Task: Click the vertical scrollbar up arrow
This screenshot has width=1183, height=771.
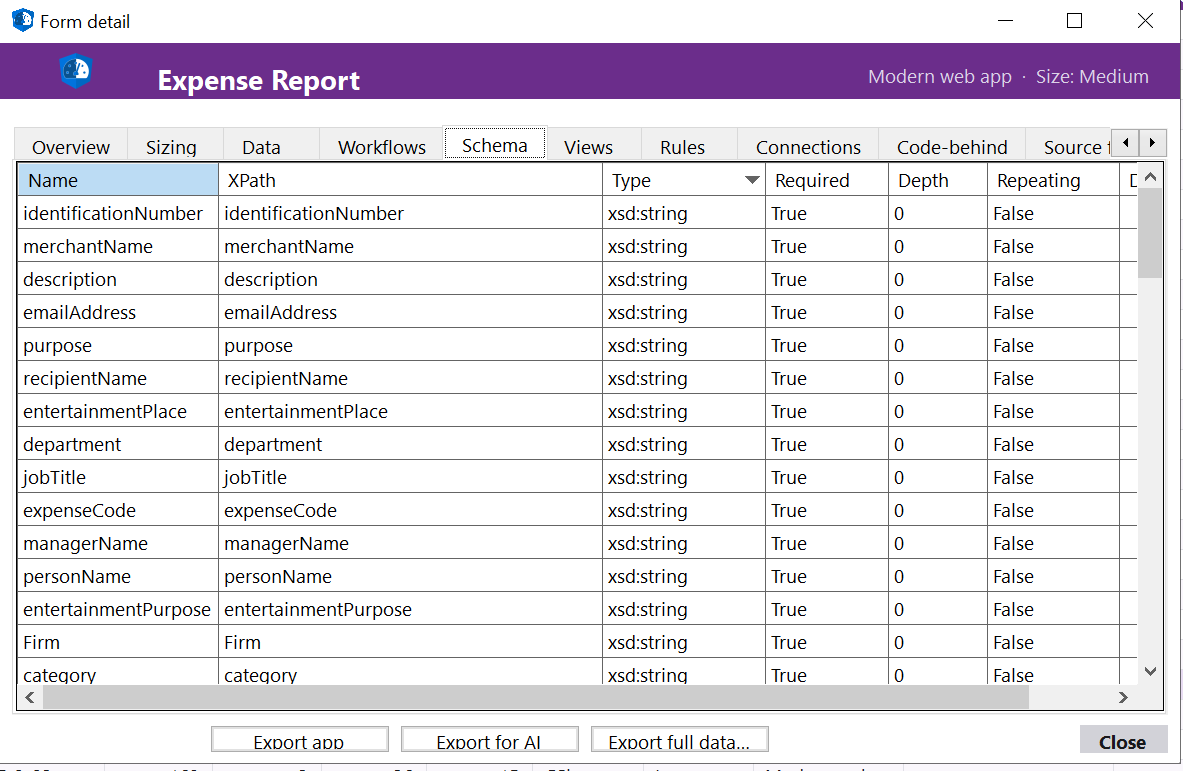Action: pos(1151,174)
